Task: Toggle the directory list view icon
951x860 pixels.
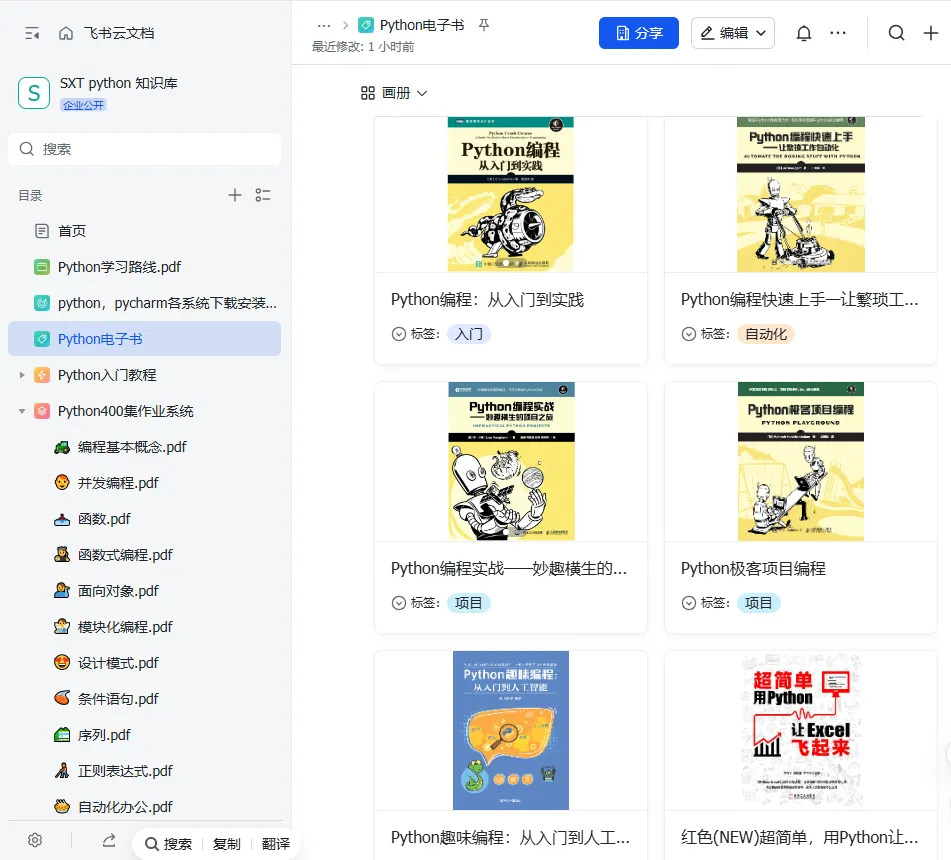Action: pos(263,195)
